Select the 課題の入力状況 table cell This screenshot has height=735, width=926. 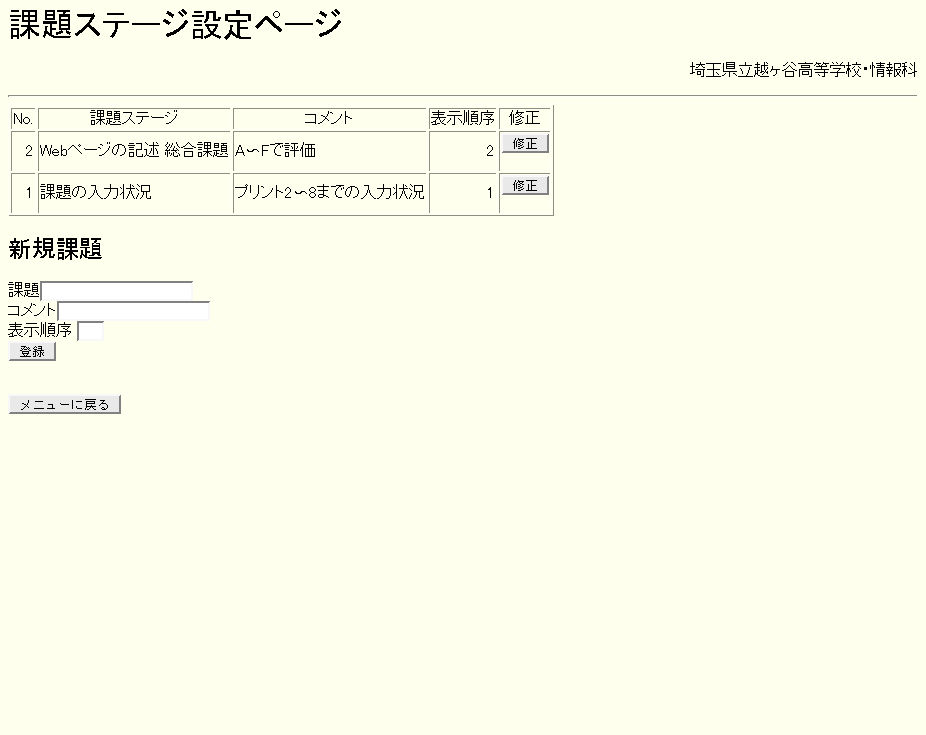[x=134, y=193]
